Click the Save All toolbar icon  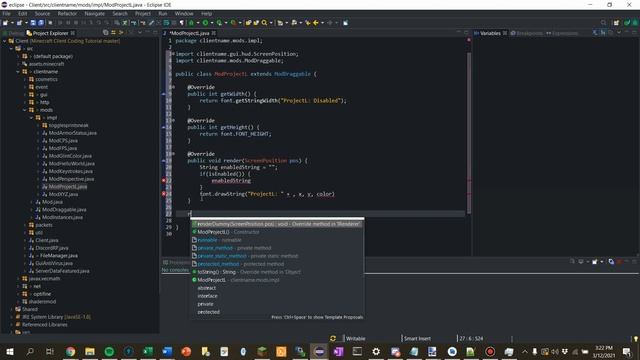40,23
